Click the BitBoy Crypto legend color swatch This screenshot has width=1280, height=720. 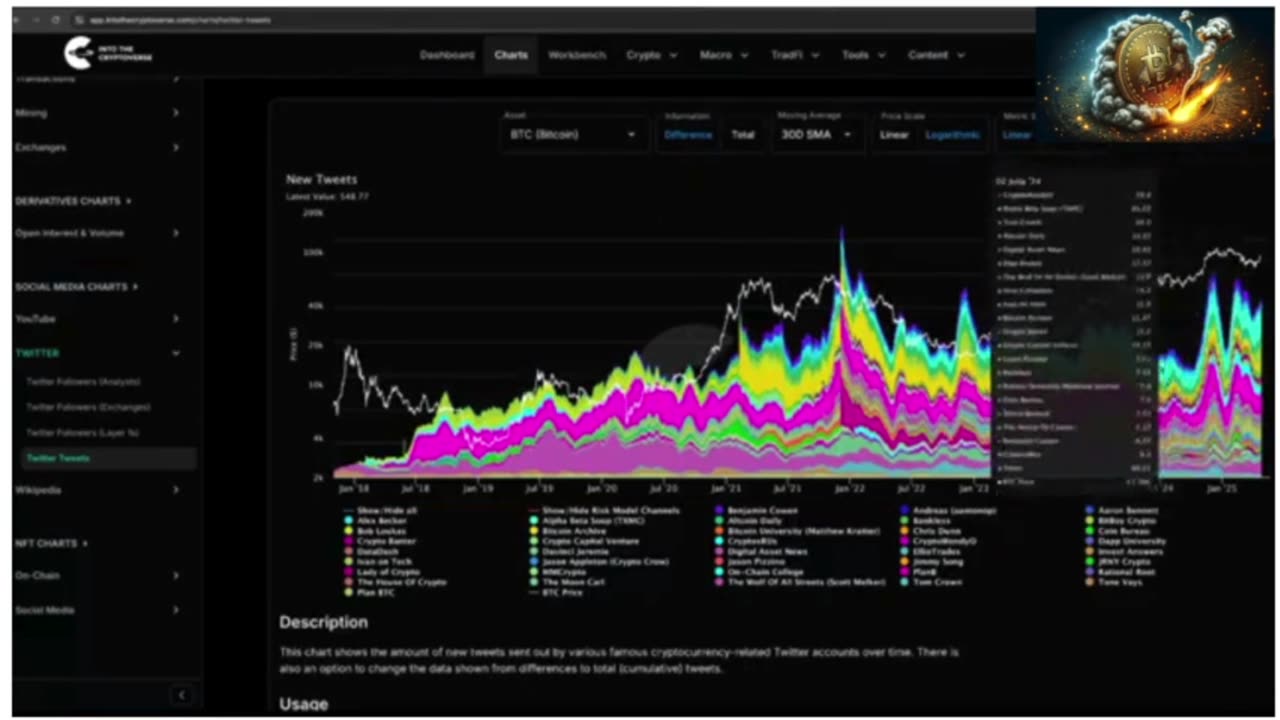pyautogui.click(x=1089, y=521)
